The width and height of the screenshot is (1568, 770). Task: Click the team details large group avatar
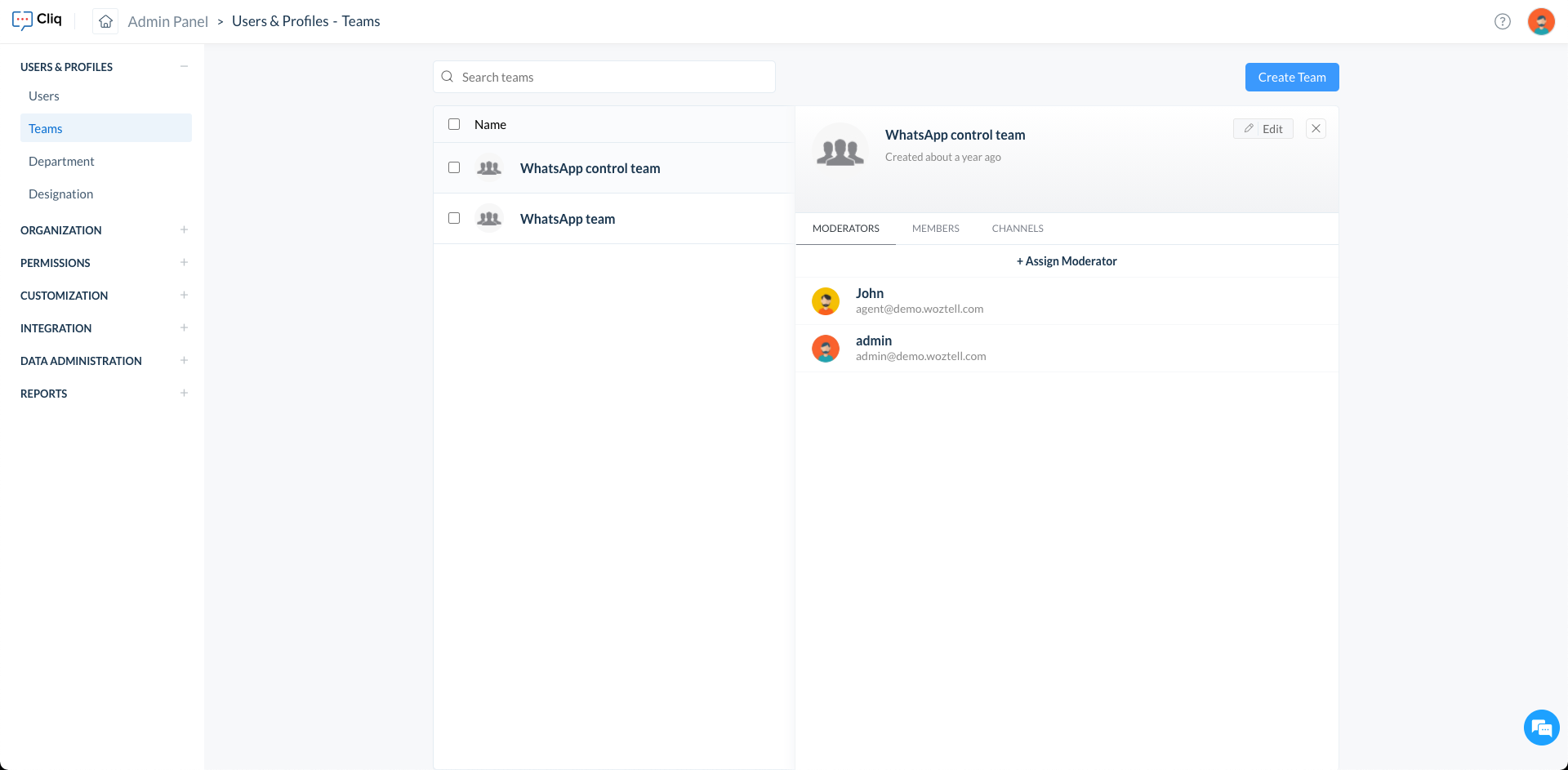tap(840, 150)
